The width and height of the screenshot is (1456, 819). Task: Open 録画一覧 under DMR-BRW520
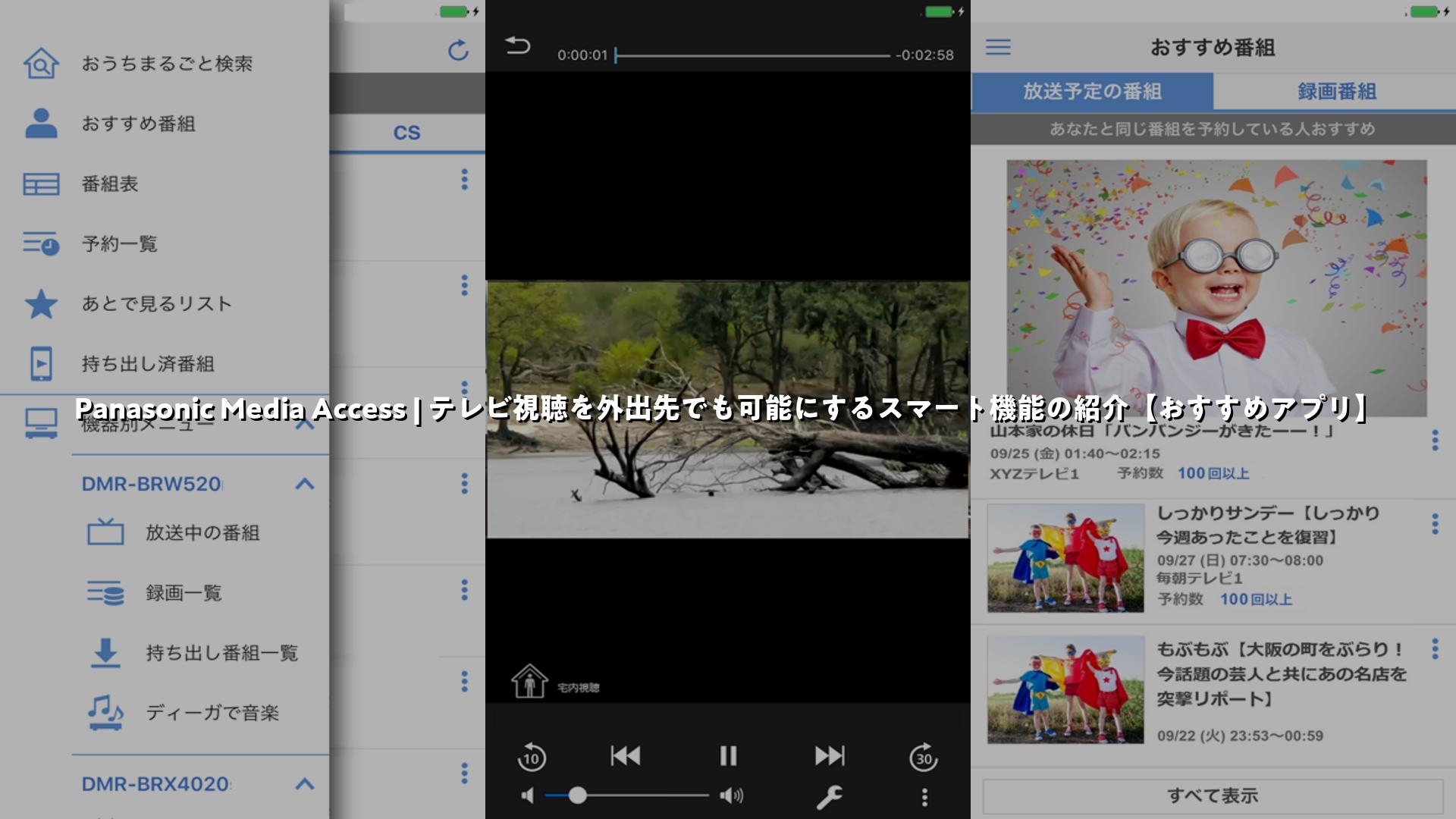(x=184, y=592)
